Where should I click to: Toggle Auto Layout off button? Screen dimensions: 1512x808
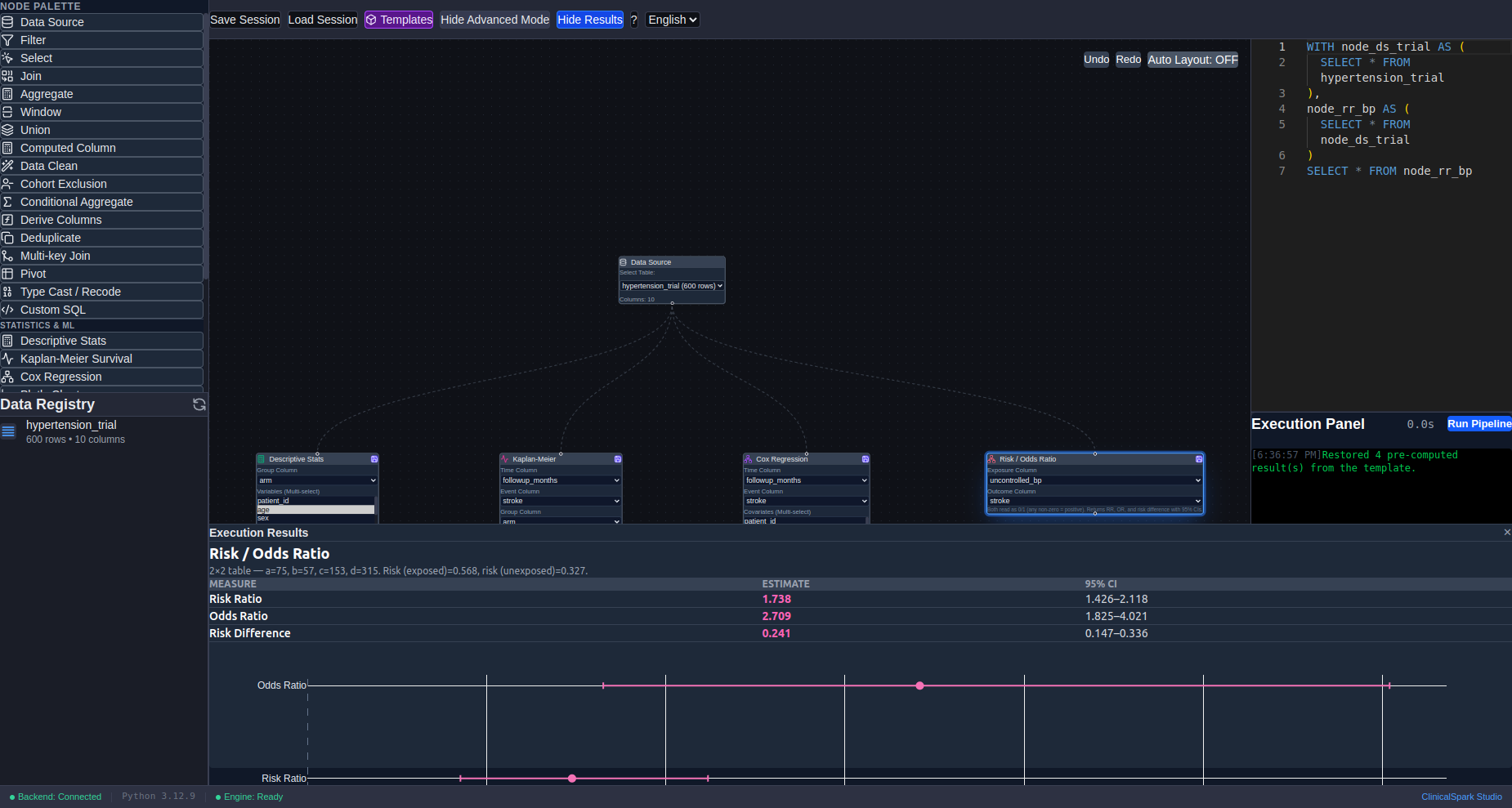[1192, 60]
